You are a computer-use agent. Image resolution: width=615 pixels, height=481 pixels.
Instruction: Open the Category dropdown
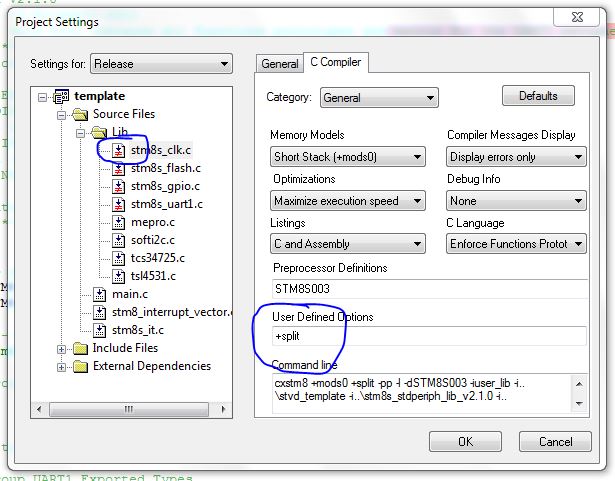[x=379, y=98]
